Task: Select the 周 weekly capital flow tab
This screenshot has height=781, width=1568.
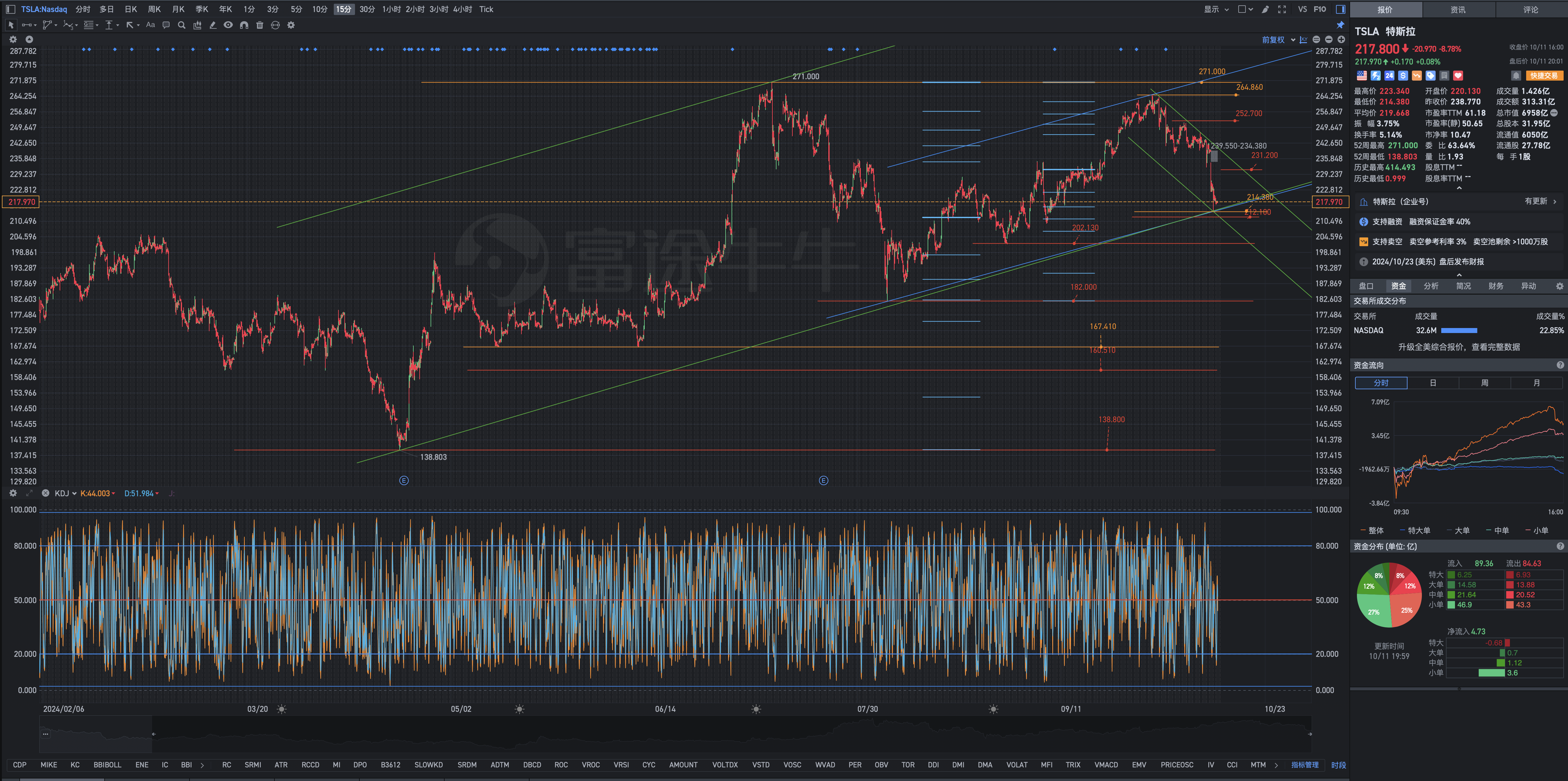Action: click(1485, 383)
